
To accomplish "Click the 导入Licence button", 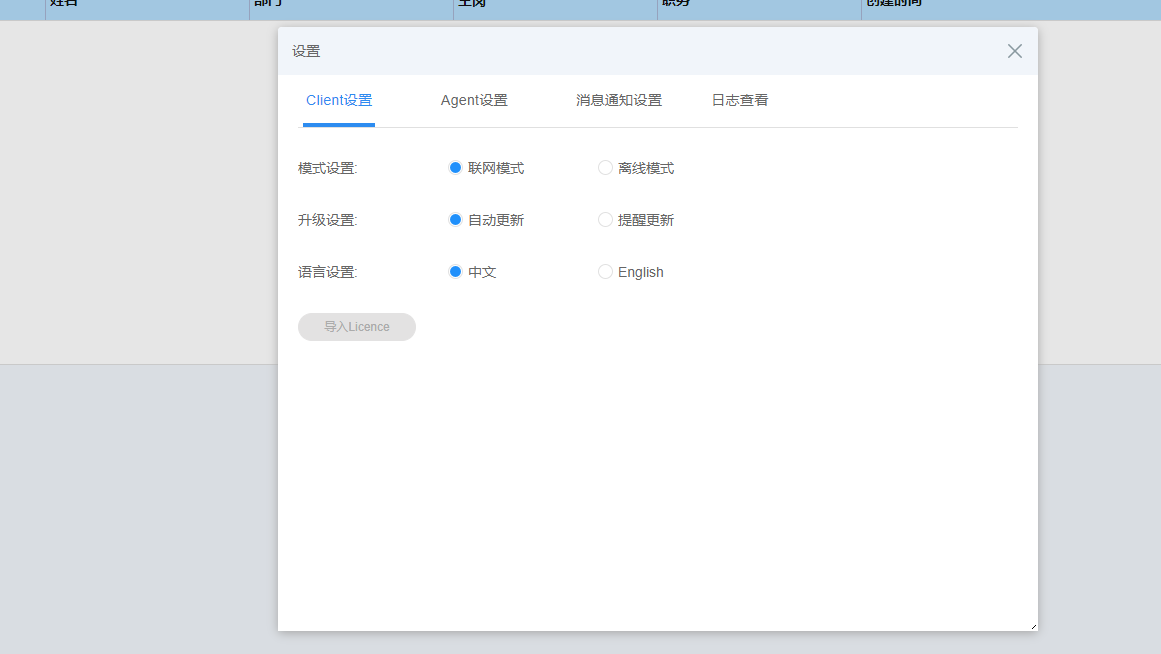I will click(357, 327).
